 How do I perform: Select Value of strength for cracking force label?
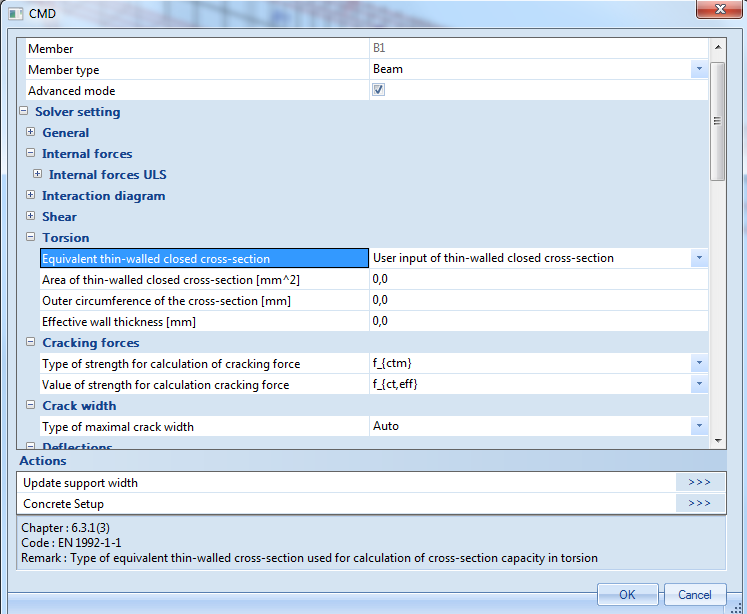[x=165, y=384]
